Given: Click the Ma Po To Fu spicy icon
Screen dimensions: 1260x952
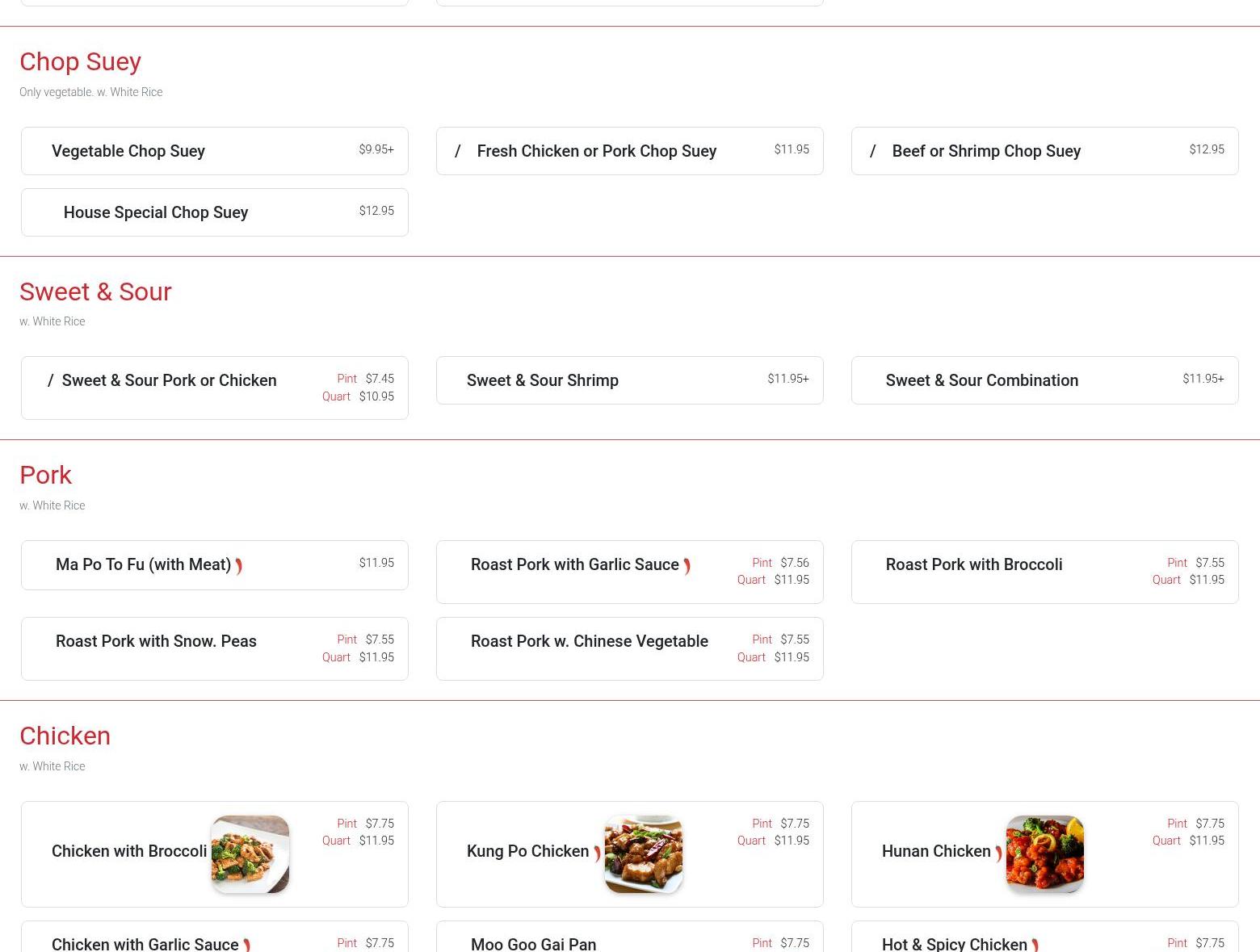Looking at the screenshot, I should pyautogui.click(x=238, y=566).
